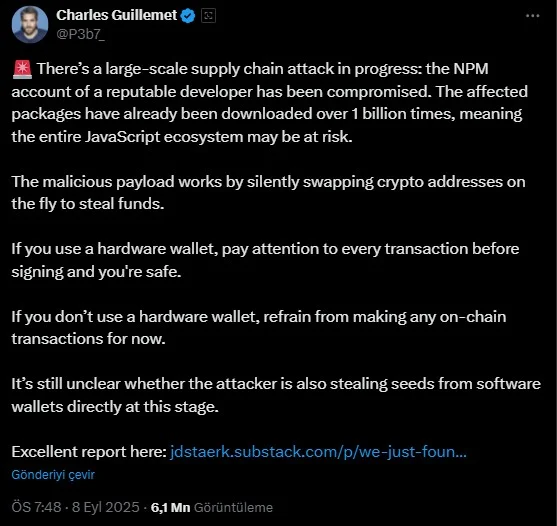The image size is (557, 526).
Task: Click the malicious payload paragraph
Action: coord(268,193)
